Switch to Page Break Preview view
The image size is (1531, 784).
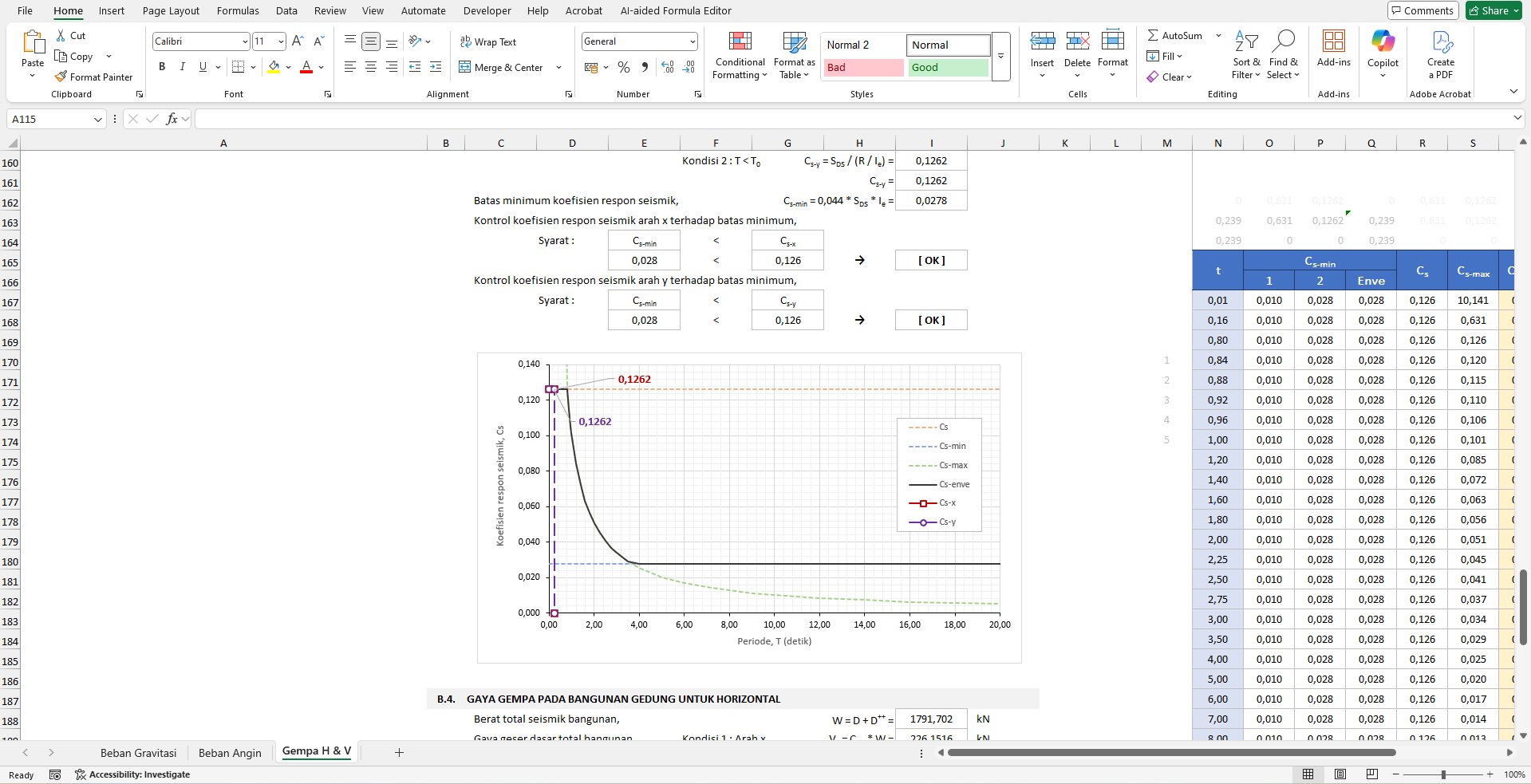point(1371,774)
